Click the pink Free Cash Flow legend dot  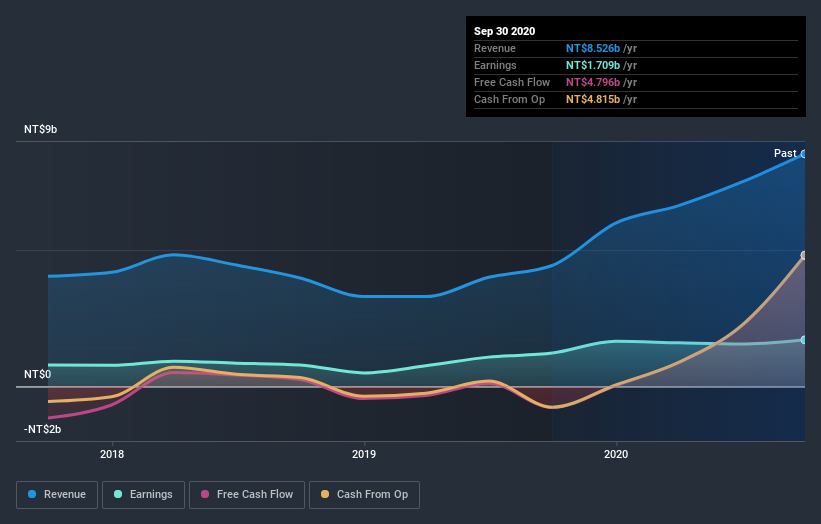pyautogui.click(x=205, y=494)
